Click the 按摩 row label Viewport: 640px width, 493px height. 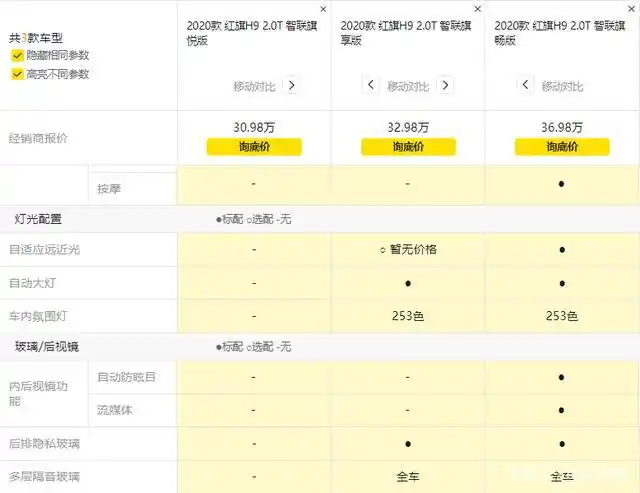(x=109, y=189)
